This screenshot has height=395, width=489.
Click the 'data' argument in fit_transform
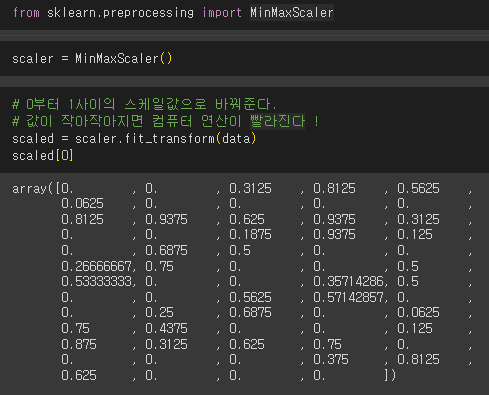[236, 138]
